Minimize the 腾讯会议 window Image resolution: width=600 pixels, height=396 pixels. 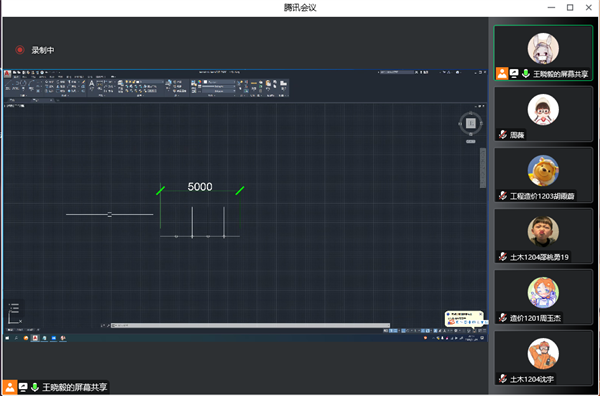pos(551,7)
